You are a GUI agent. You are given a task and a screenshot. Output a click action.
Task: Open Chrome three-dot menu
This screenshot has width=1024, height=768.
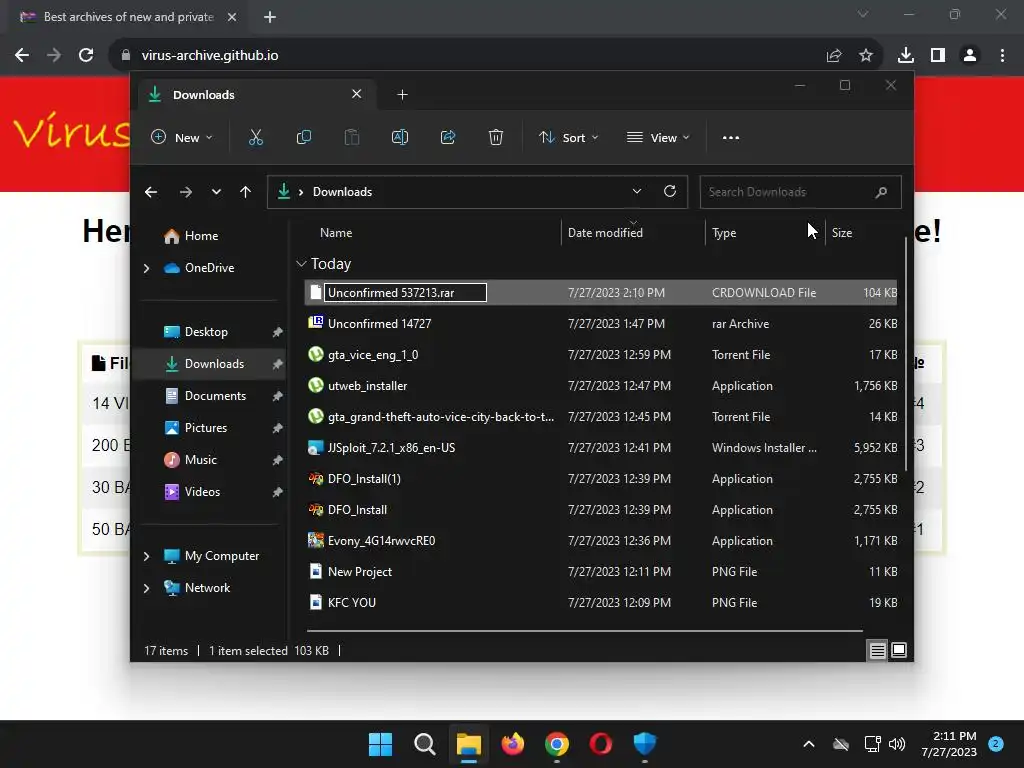pos(1002,56)
